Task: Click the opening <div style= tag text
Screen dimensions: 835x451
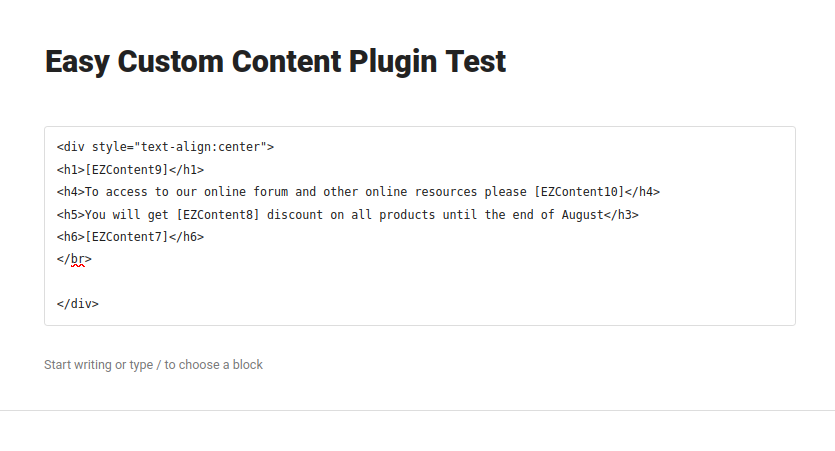Action: coord(95,147)
